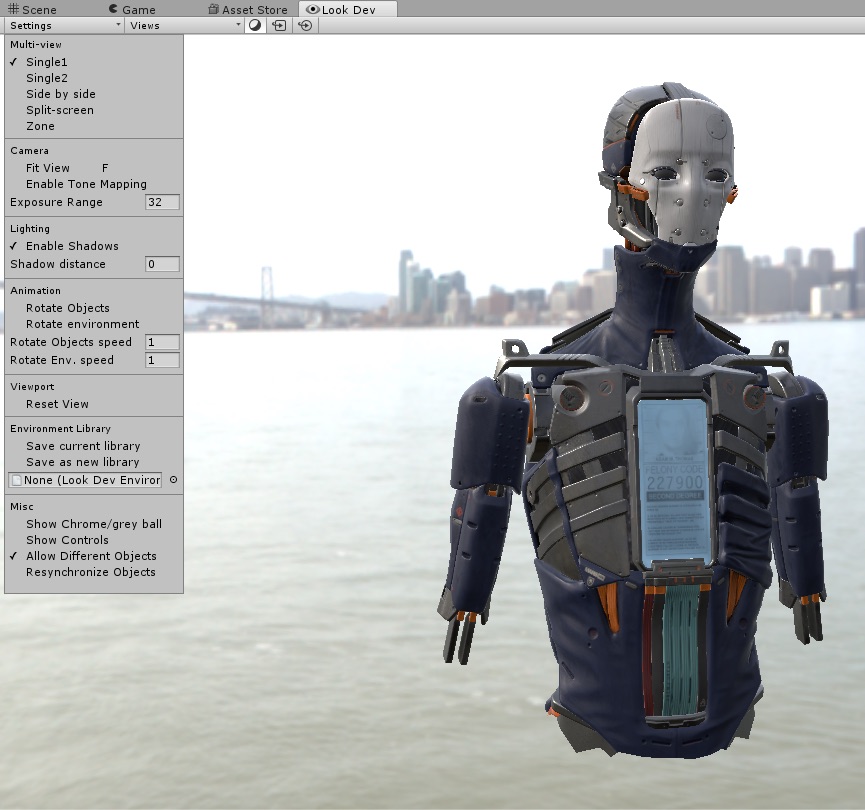Screen dimensions: 865x810
Task: Toggle Enable Shadows option
Action: coord(72,246)
